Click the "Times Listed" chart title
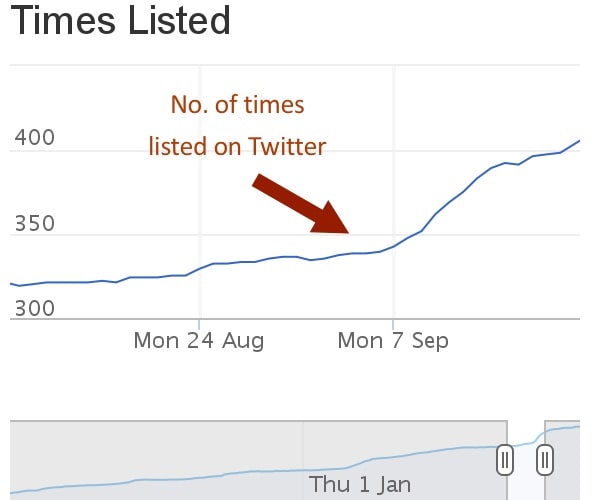Screen dimensions: 600x500 click(x=121, y=20)
